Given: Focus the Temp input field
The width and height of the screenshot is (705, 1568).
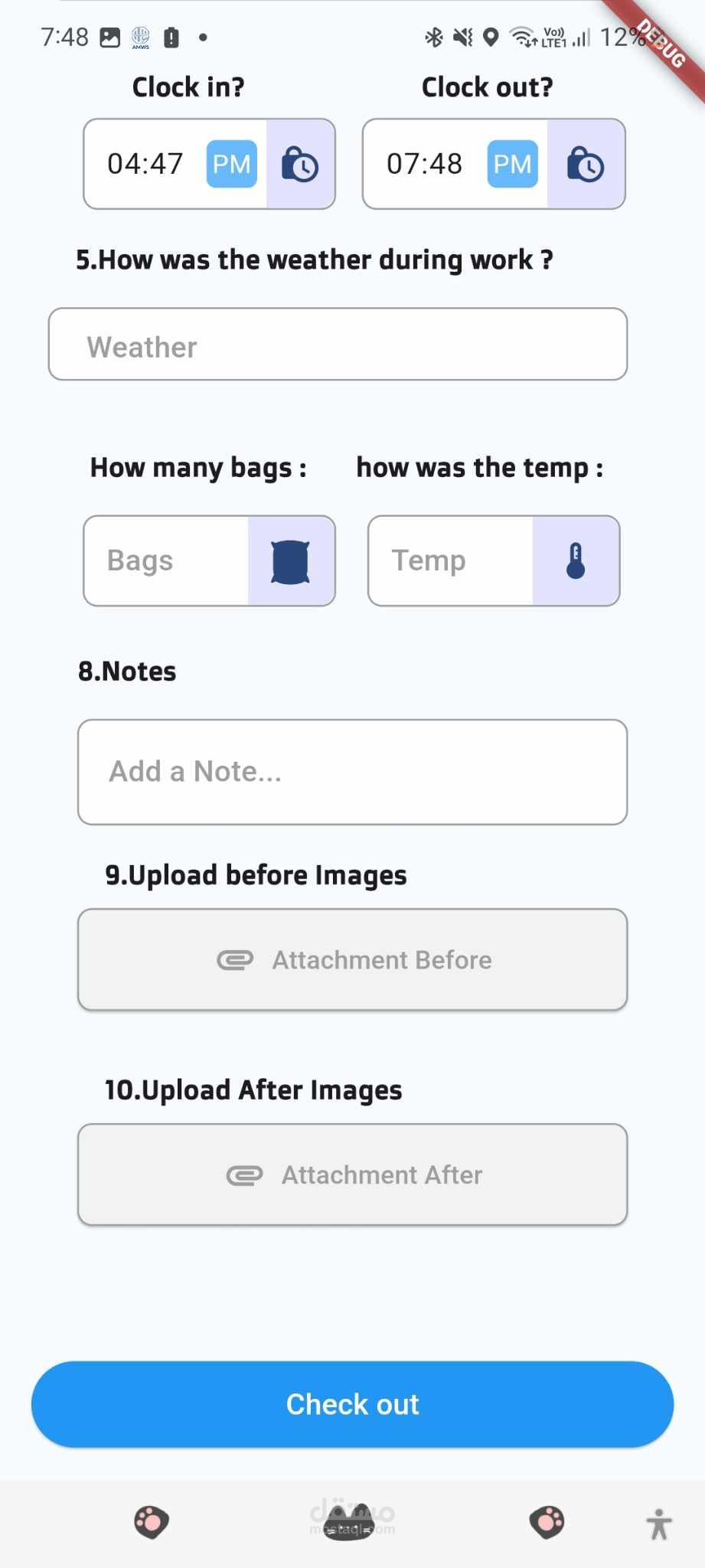Looking at the screenshot, I should [450, 561].
